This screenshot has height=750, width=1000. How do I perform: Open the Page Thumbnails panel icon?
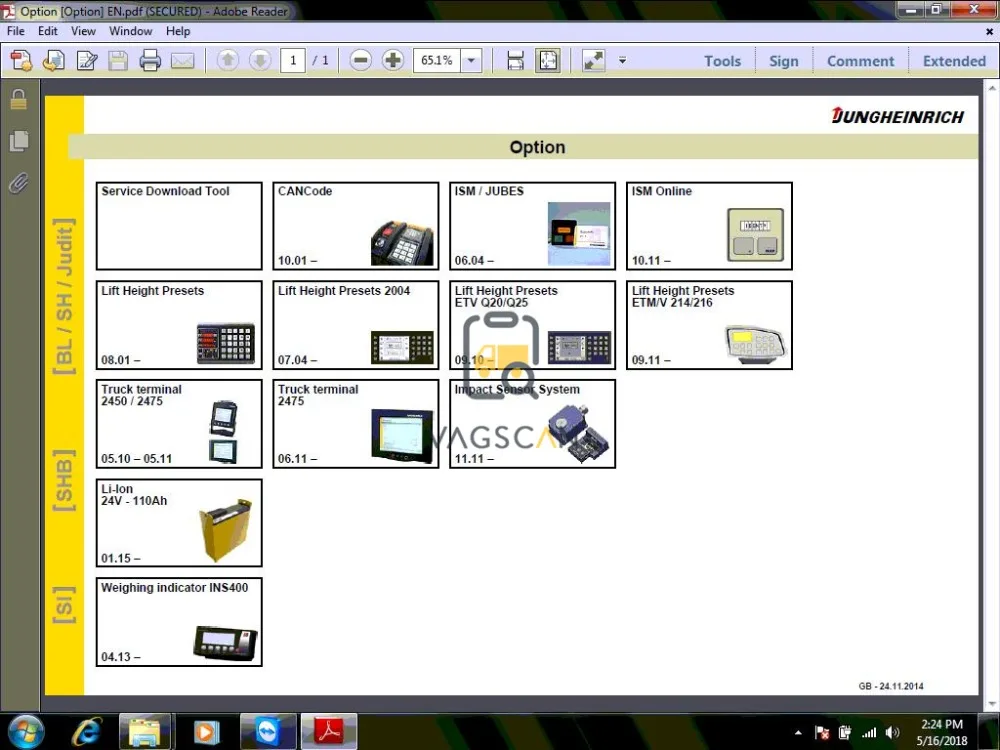18,141
